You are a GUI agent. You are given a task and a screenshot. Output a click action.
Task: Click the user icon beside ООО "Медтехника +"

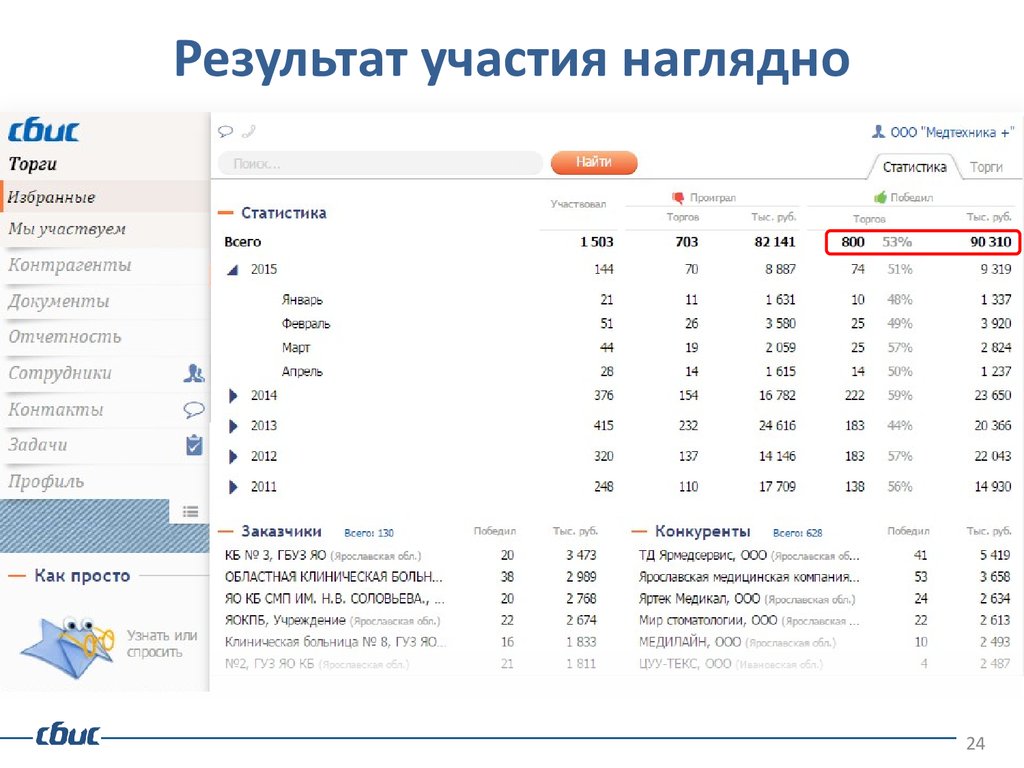point(878,132)
